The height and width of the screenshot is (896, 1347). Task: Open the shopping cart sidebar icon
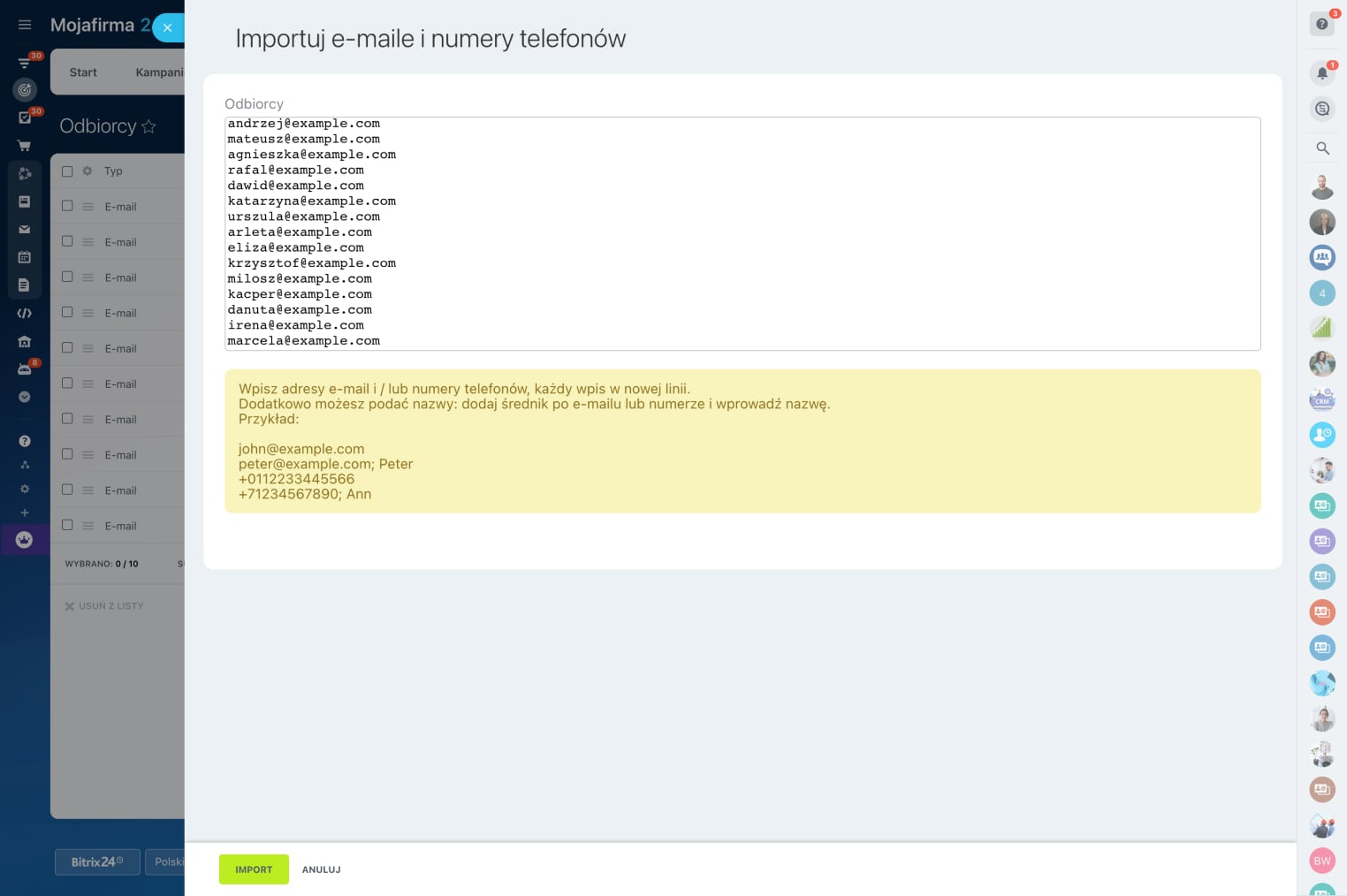pos(25,146)
